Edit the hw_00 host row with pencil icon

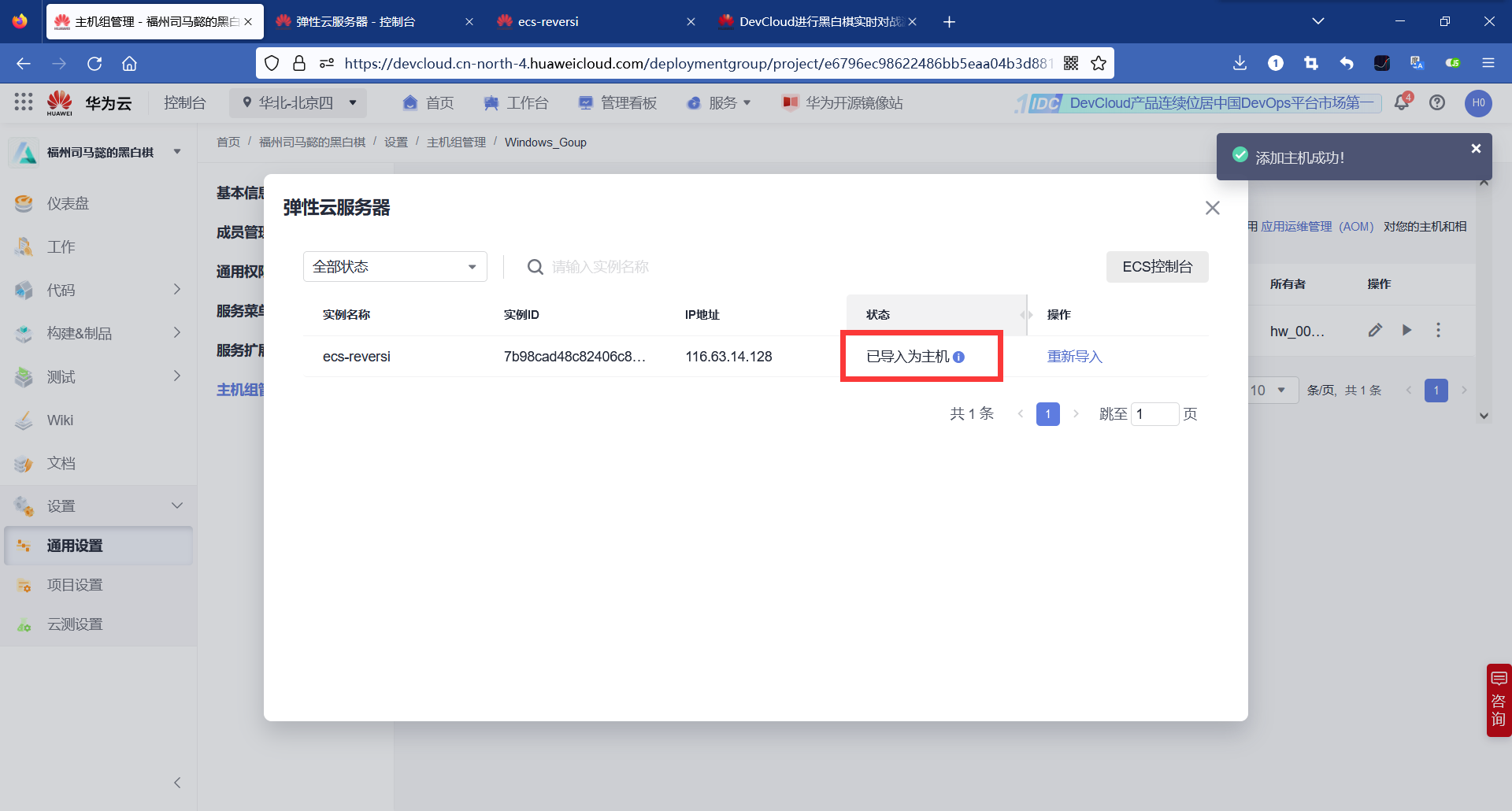pyautogui.click(x=1375, y=331)
